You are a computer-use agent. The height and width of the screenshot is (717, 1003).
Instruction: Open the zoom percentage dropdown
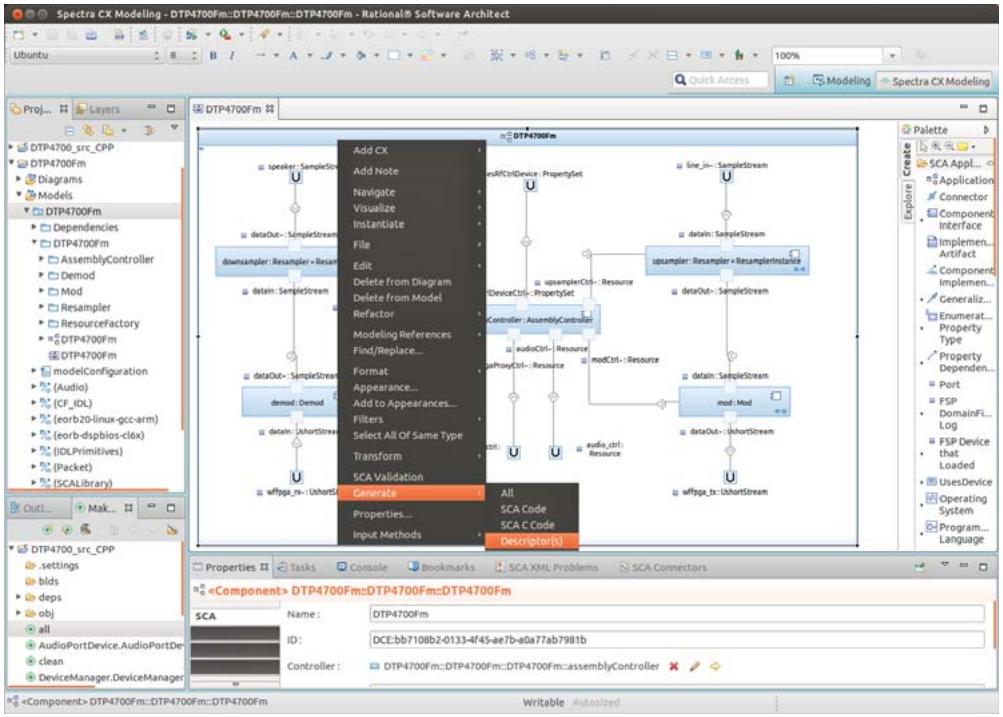click(x=892, y=56)
